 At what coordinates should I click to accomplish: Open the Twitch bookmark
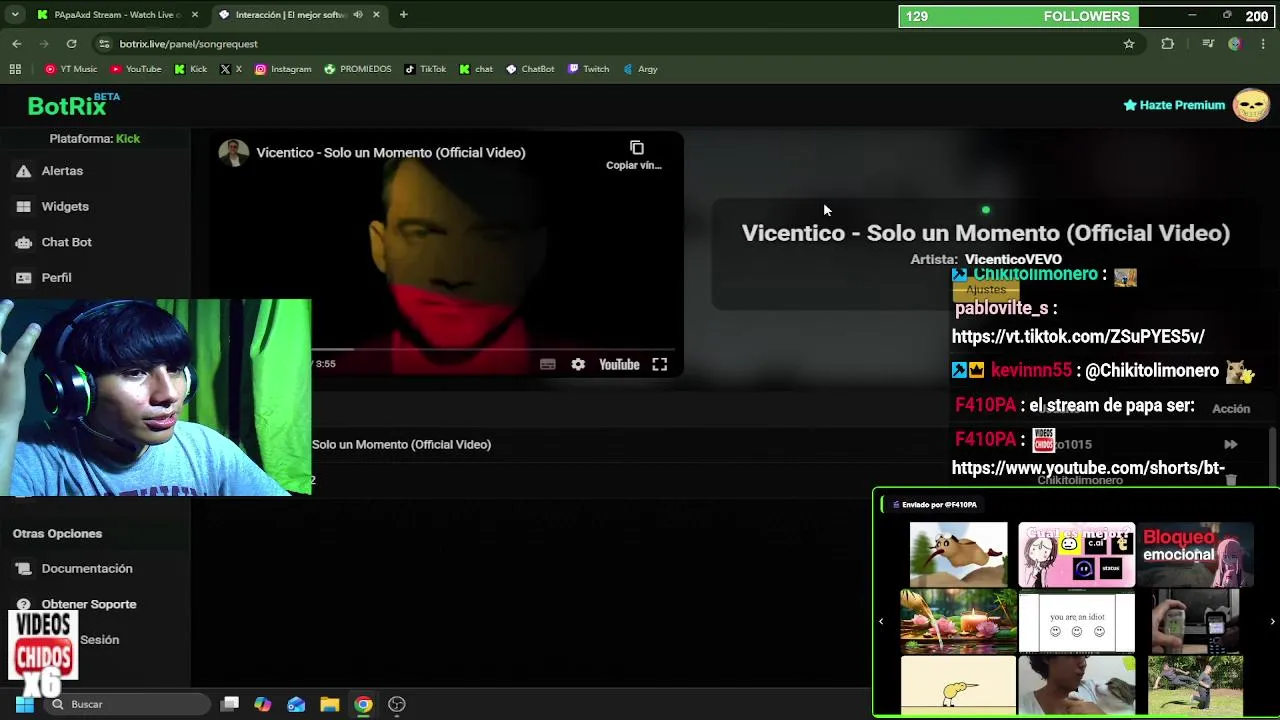(589, 69)
